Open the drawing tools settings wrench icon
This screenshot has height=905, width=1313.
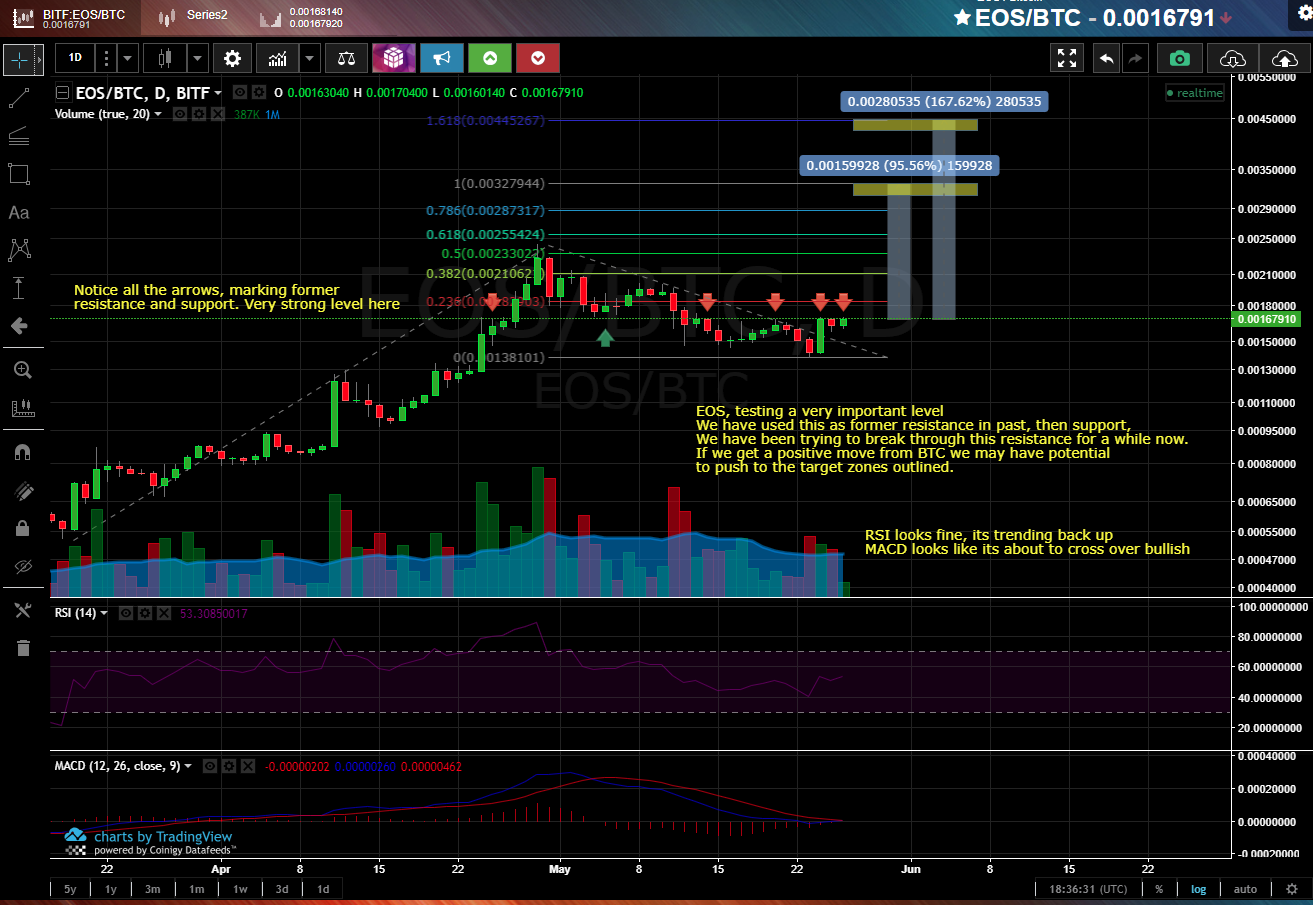pos(22,610)
